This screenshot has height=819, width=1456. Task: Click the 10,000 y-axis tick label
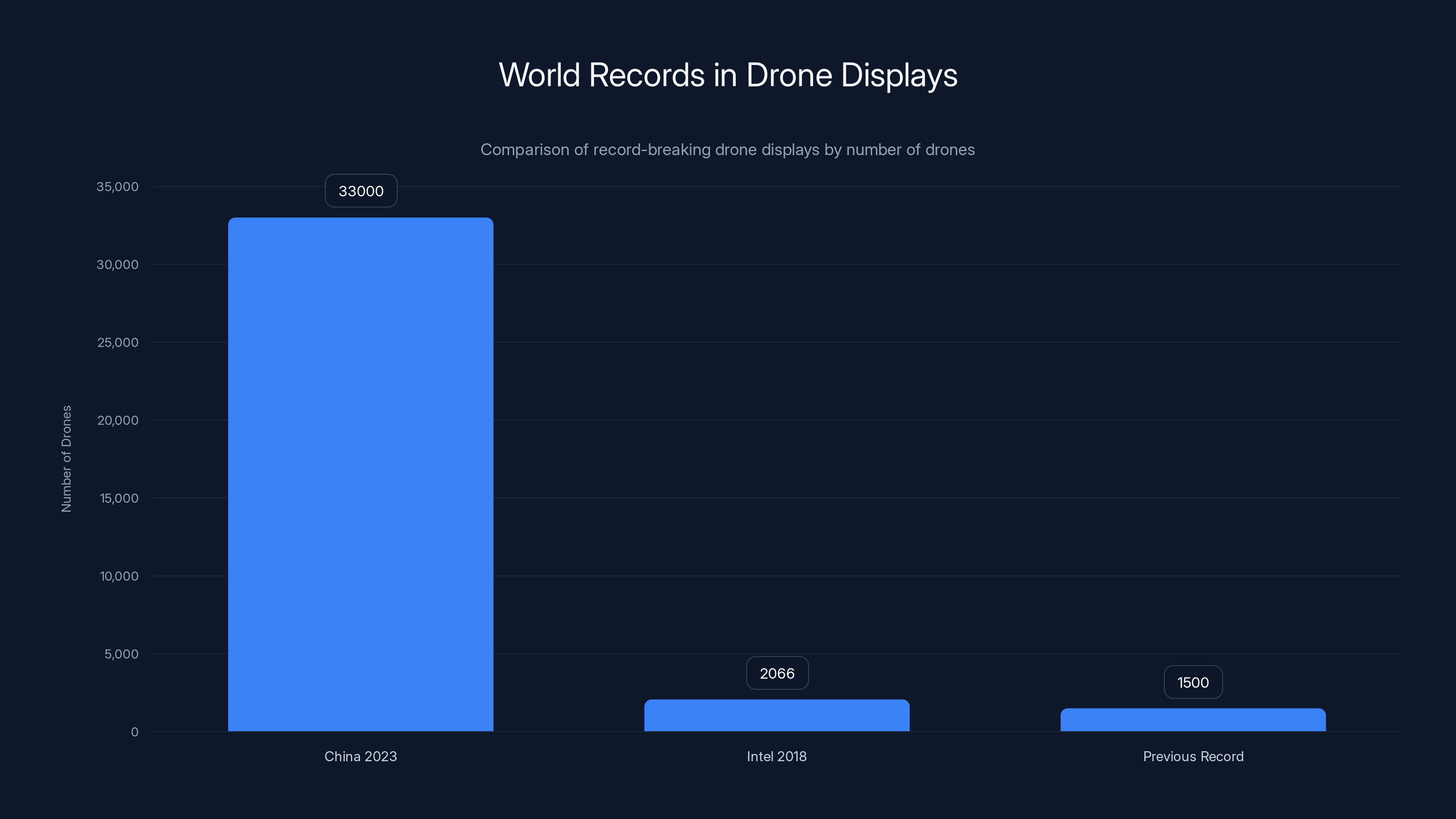(119, 576)
